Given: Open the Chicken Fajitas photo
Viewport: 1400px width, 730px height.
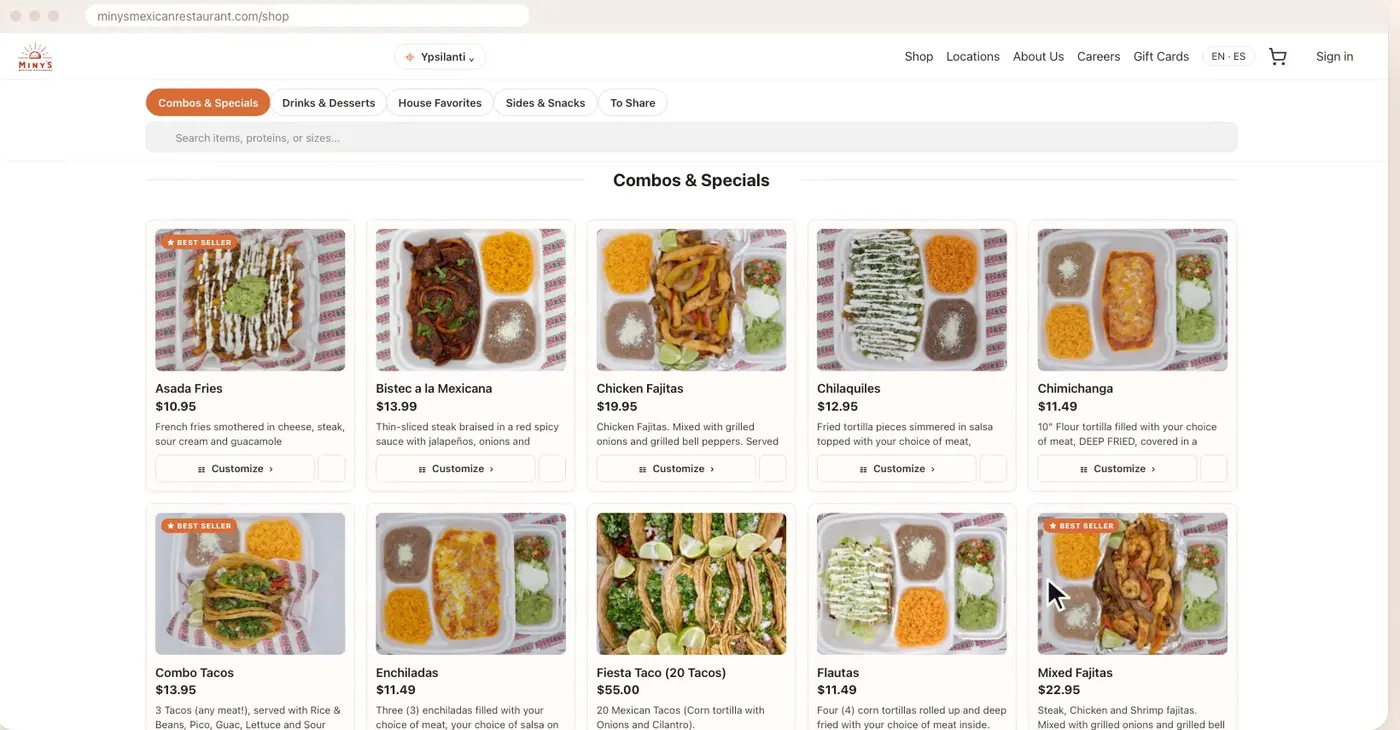Looking at the screenshot, I should (691, 300).
